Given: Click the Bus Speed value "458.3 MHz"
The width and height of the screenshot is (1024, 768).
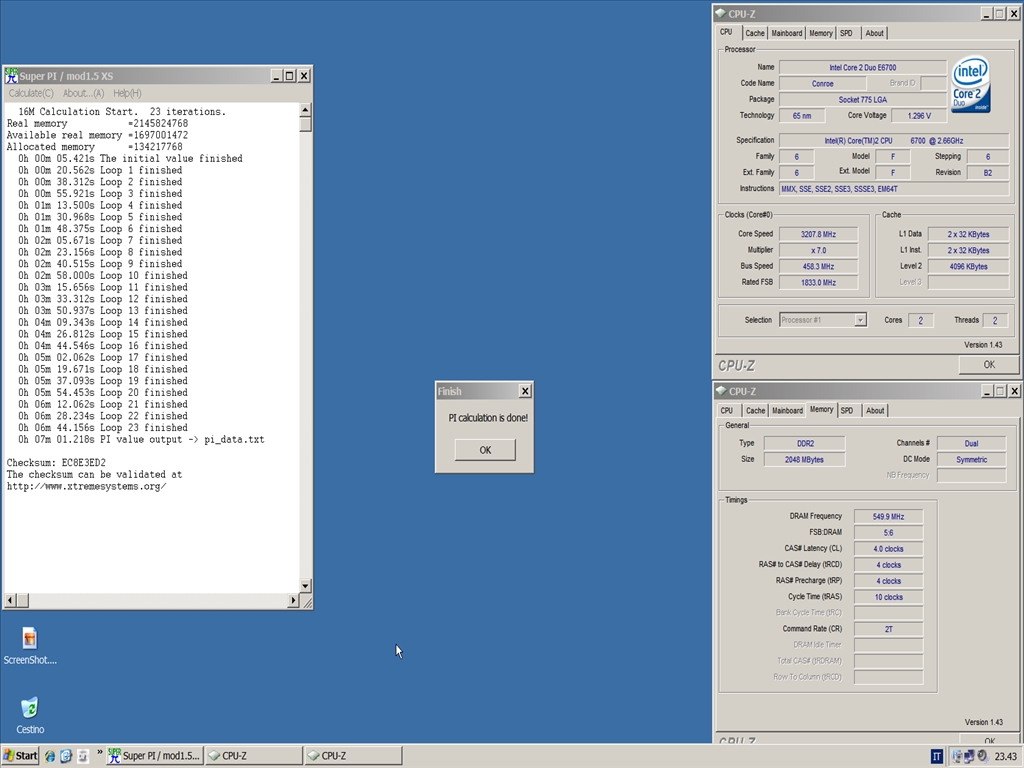Looking at the screenshot, I should tap(818, 266).
